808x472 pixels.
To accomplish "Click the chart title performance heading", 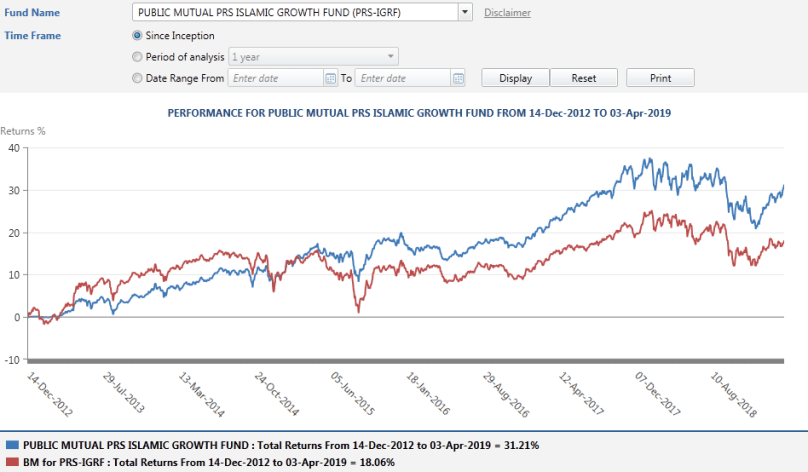I will (x=418, y=114).
